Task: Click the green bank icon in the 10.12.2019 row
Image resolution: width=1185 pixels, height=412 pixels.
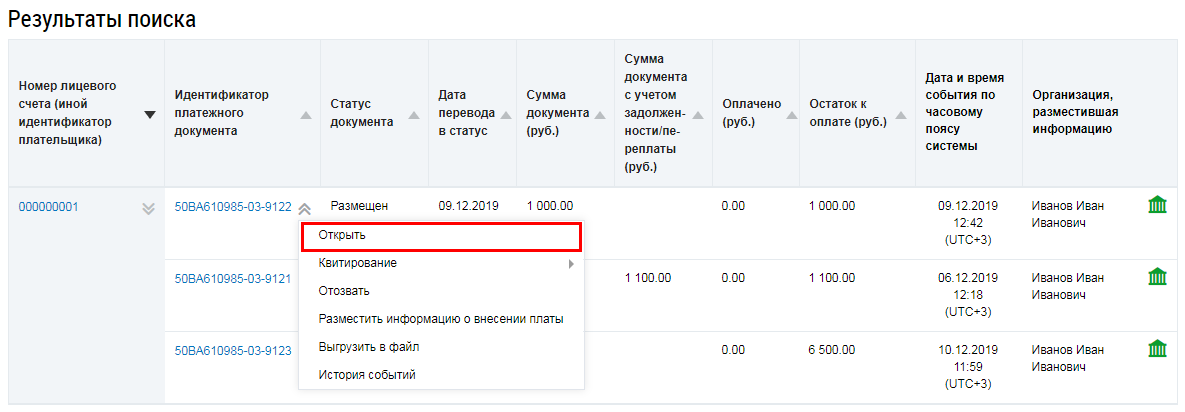Action: 1157,349
